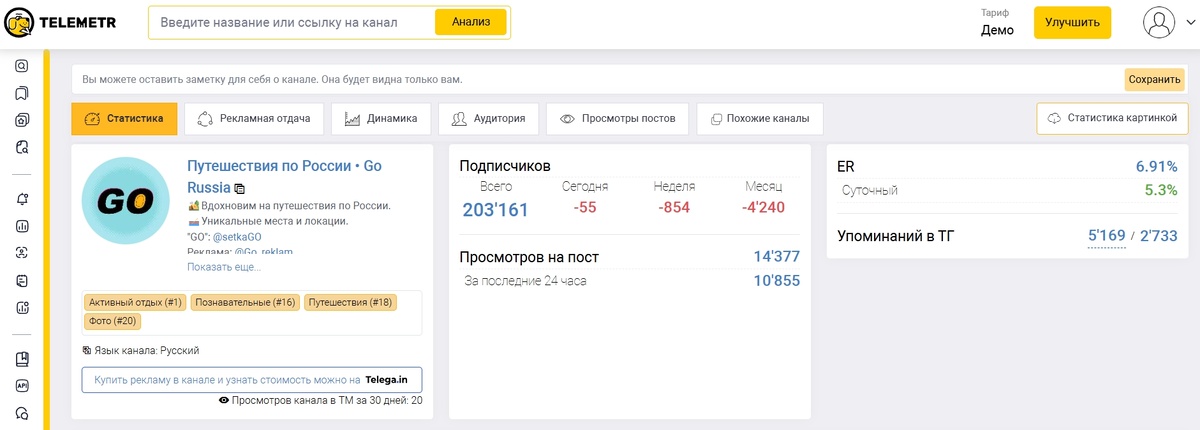Open the Похожие каналы tab

coord(760,118)
